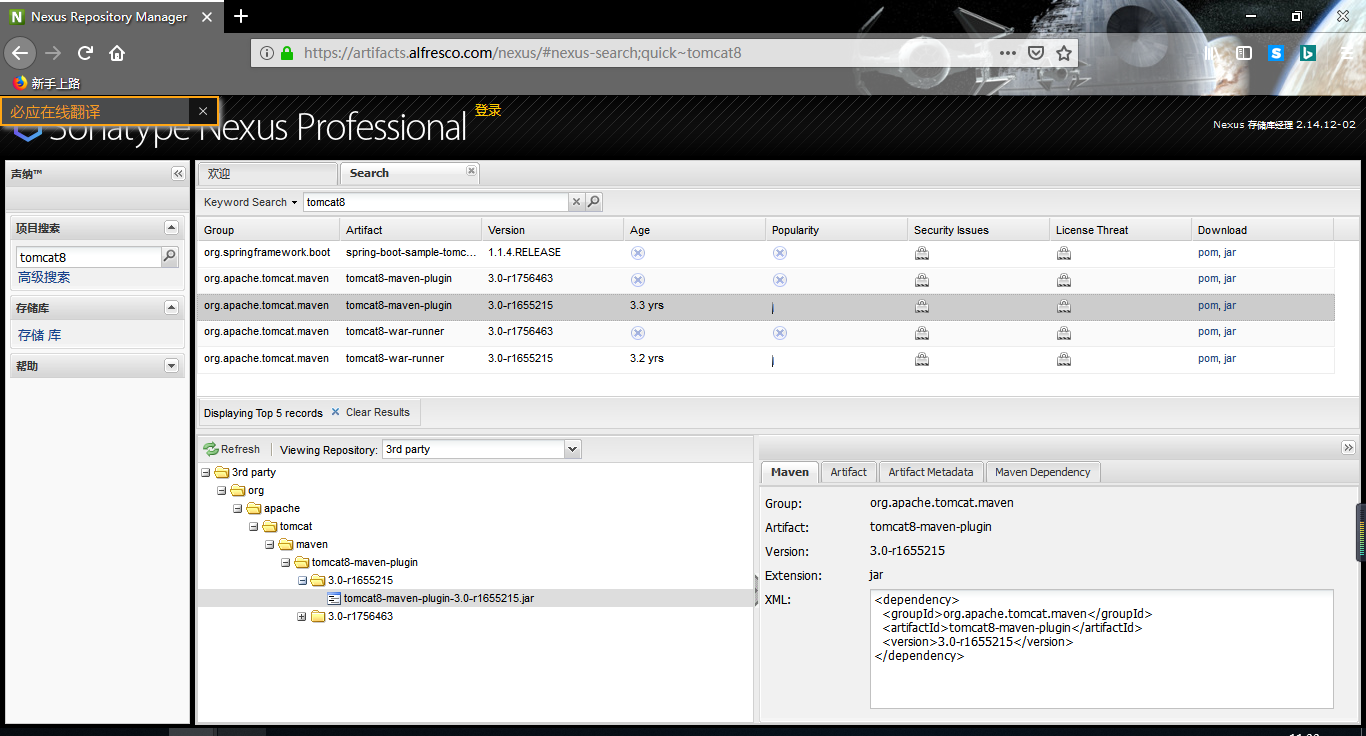Viewport: 1366px width, 736px height.
Task: Open the Maven Dependency tab
Action: [1043, 472]
